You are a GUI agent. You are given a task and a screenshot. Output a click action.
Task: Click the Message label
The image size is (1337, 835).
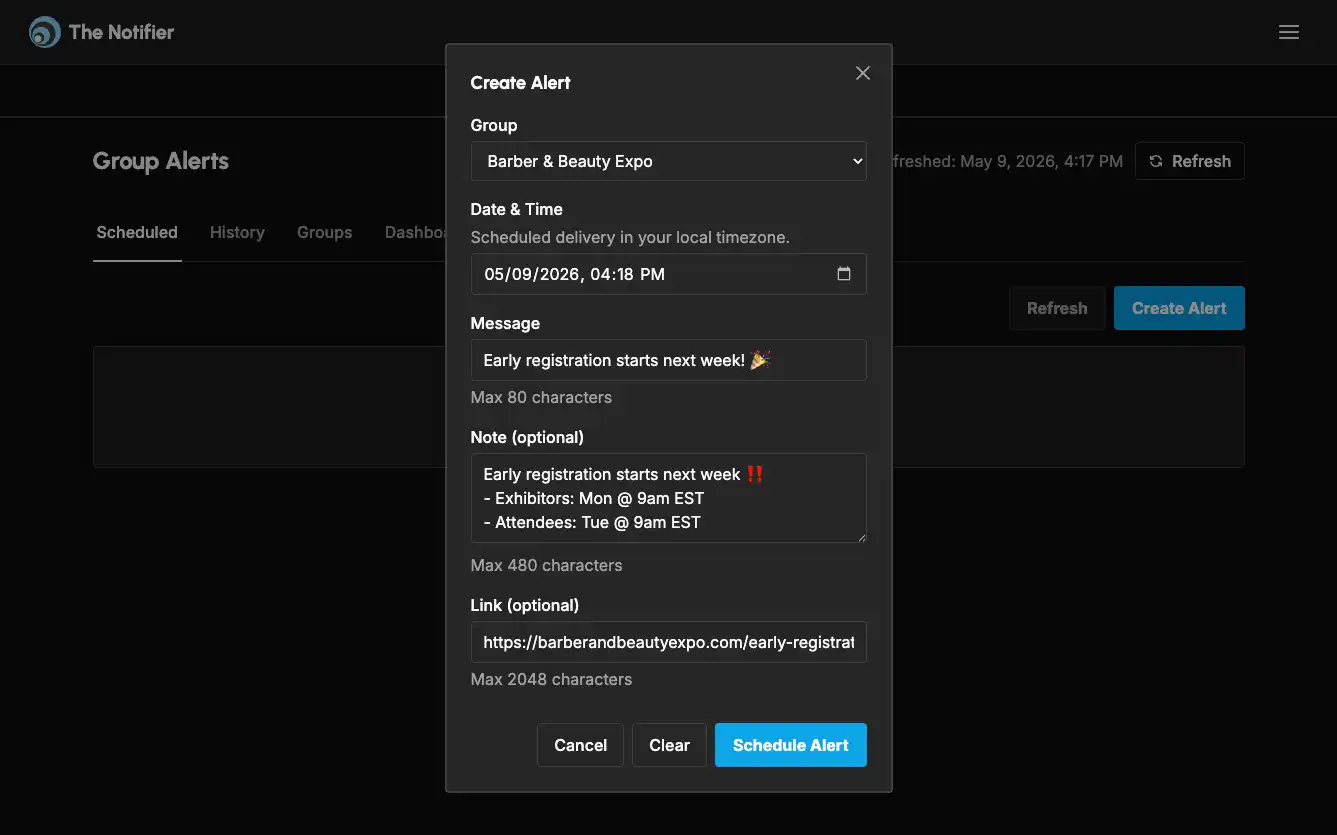coord(505,323)
